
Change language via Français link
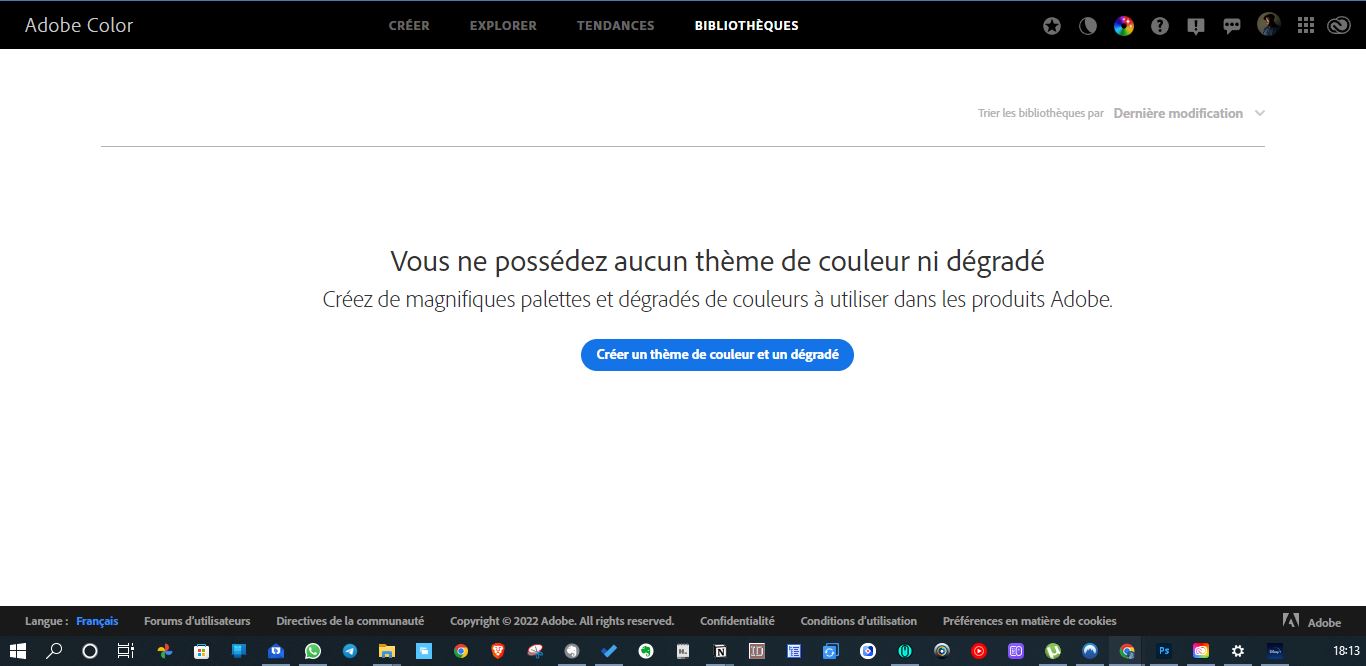point(97,621)
